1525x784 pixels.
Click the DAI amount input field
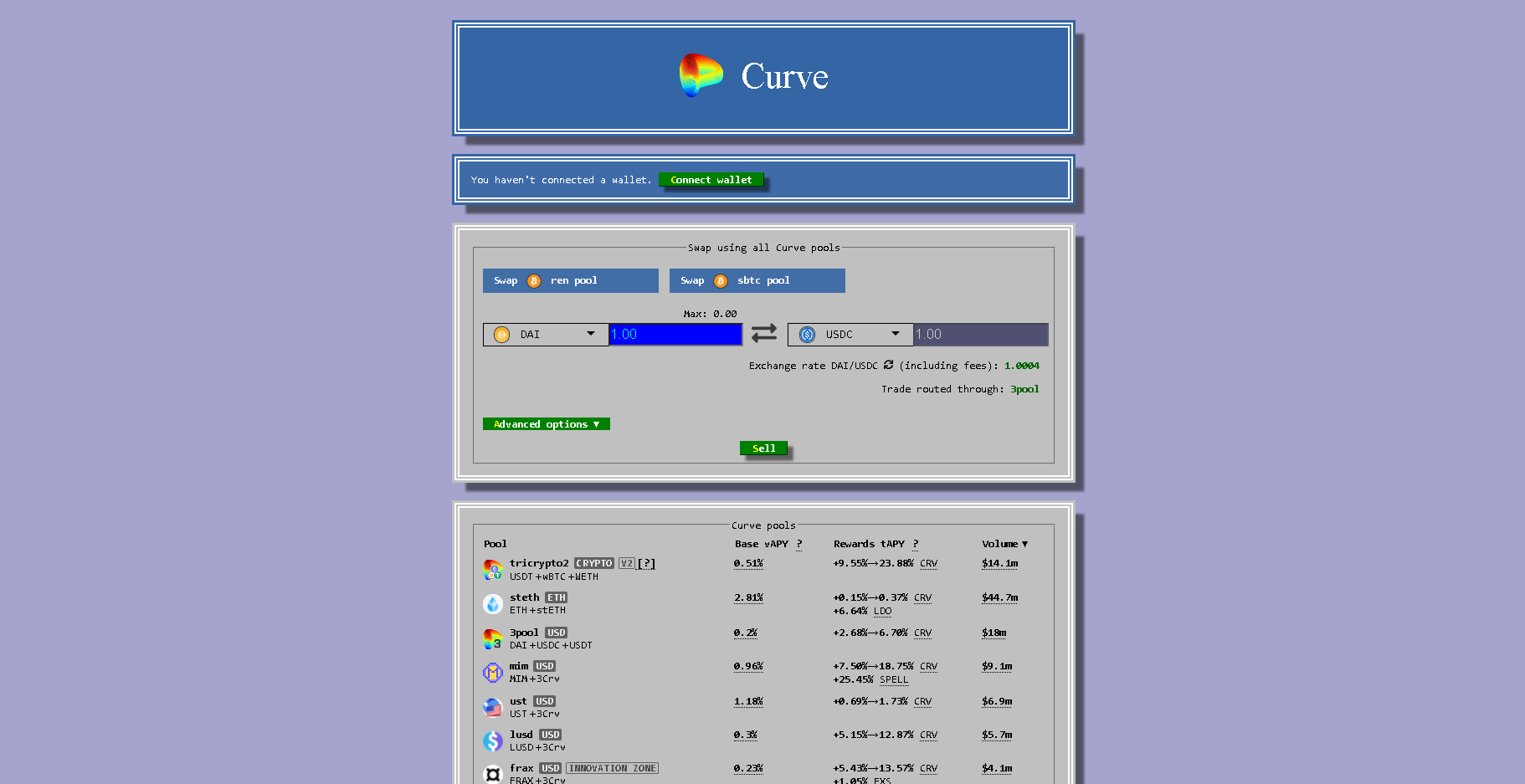675,335
